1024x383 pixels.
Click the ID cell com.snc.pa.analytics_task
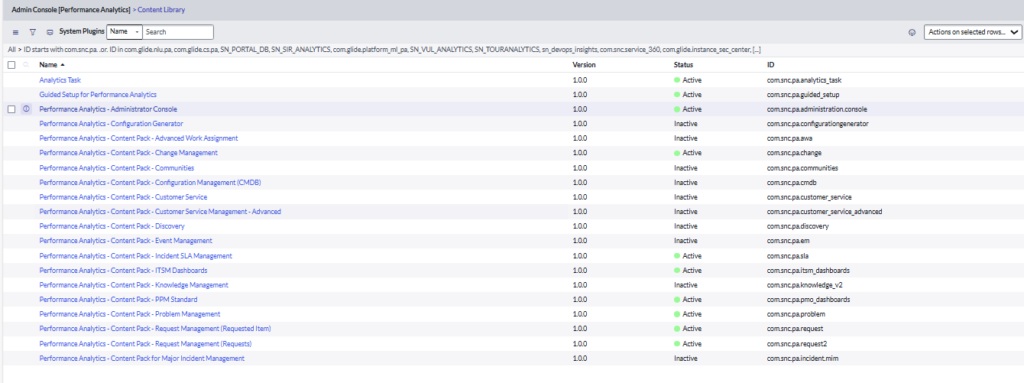pyautogui.click(x=804, y=80)
